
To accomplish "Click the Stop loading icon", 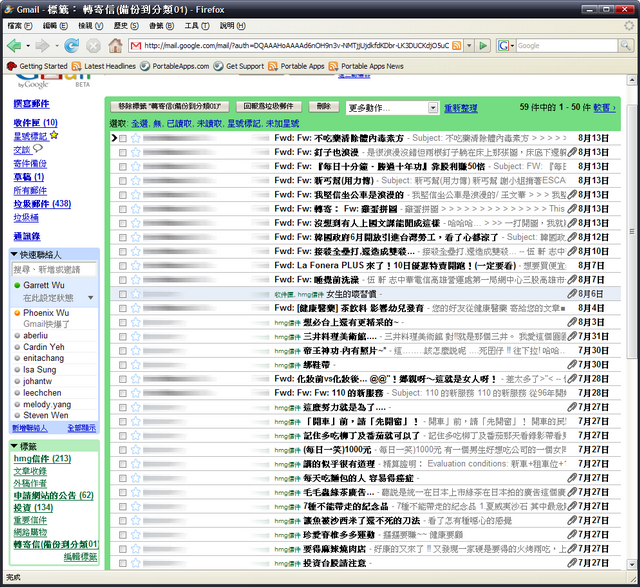I will tap(93, 46).
